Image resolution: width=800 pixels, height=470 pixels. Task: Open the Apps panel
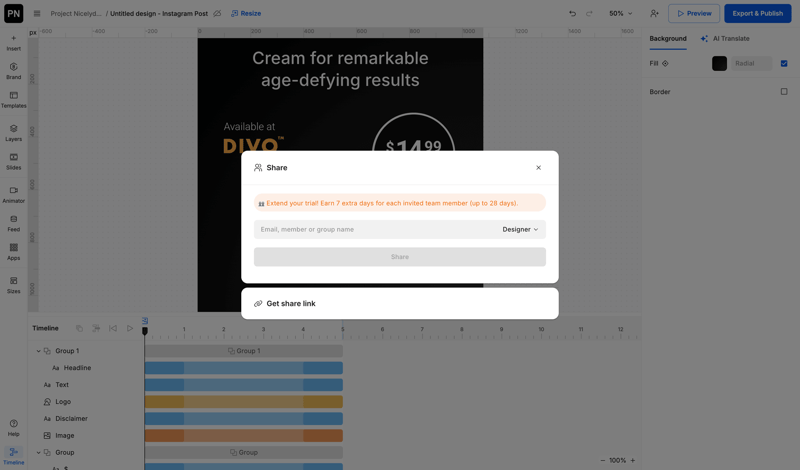13,252
